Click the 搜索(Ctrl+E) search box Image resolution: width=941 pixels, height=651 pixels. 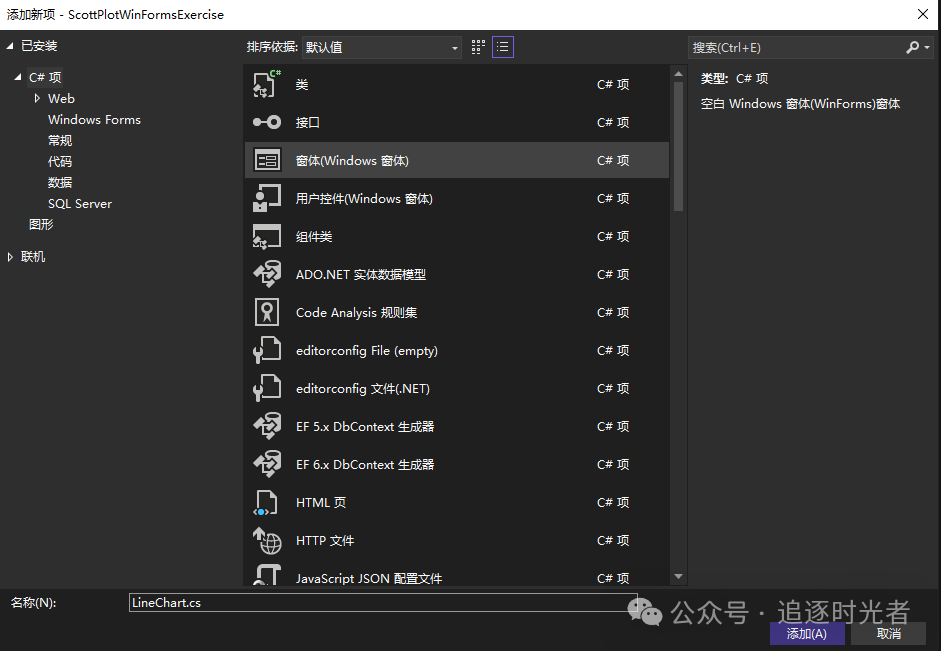796,47
